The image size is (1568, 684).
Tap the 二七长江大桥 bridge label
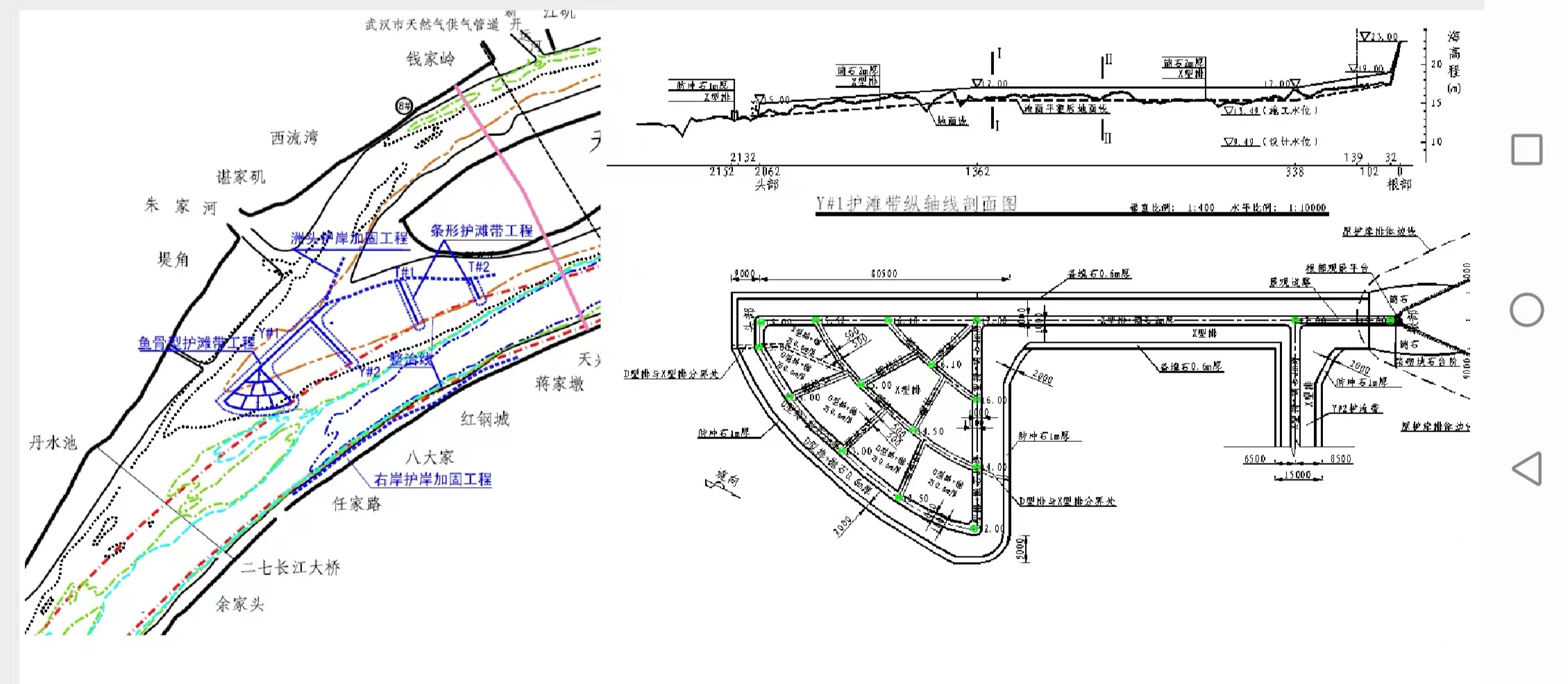291,568
